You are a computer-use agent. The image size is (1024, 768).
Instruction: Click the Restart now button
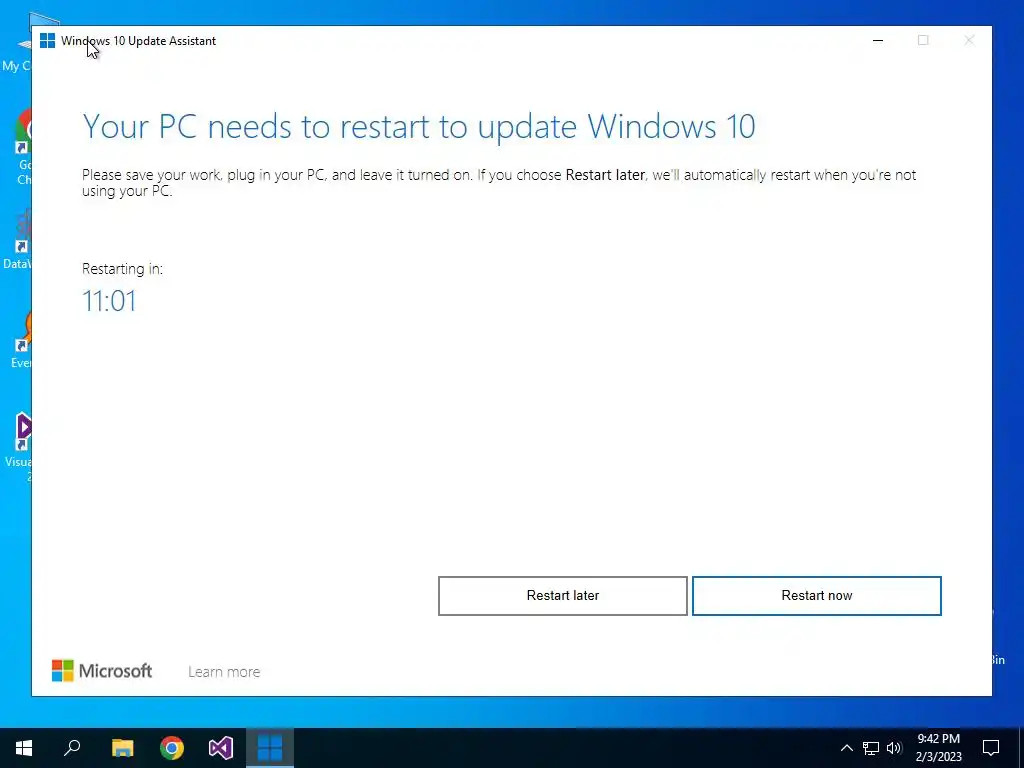coord(816,596)
